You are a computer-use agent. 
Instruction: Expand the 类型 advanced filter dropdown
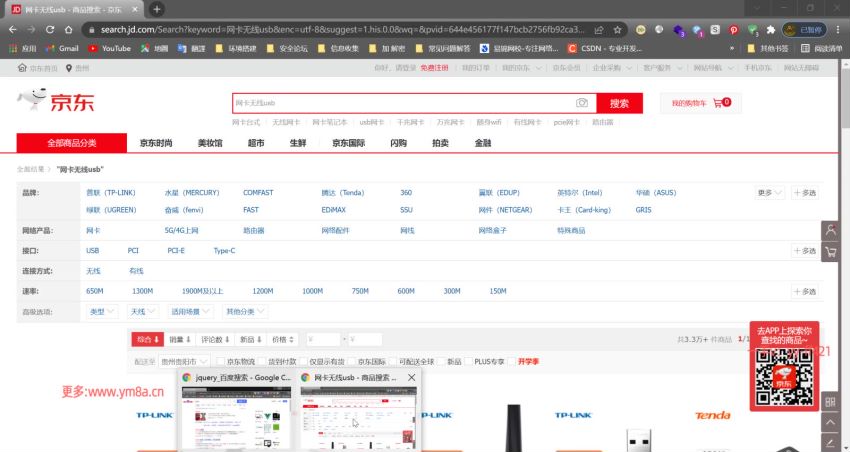(x=100, y=312)
